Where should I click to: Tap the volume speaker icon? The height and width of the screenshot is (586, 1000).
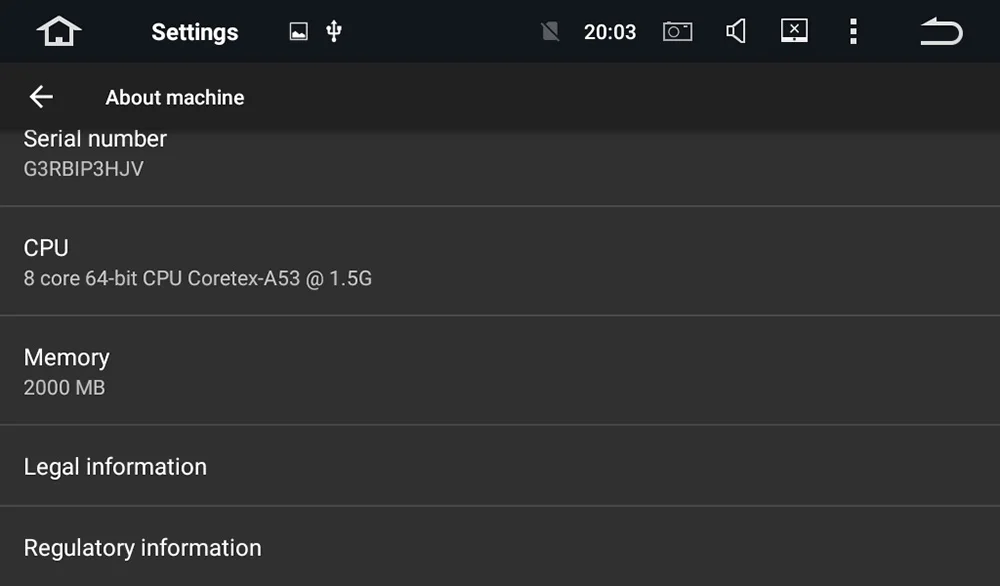[736, 32]
